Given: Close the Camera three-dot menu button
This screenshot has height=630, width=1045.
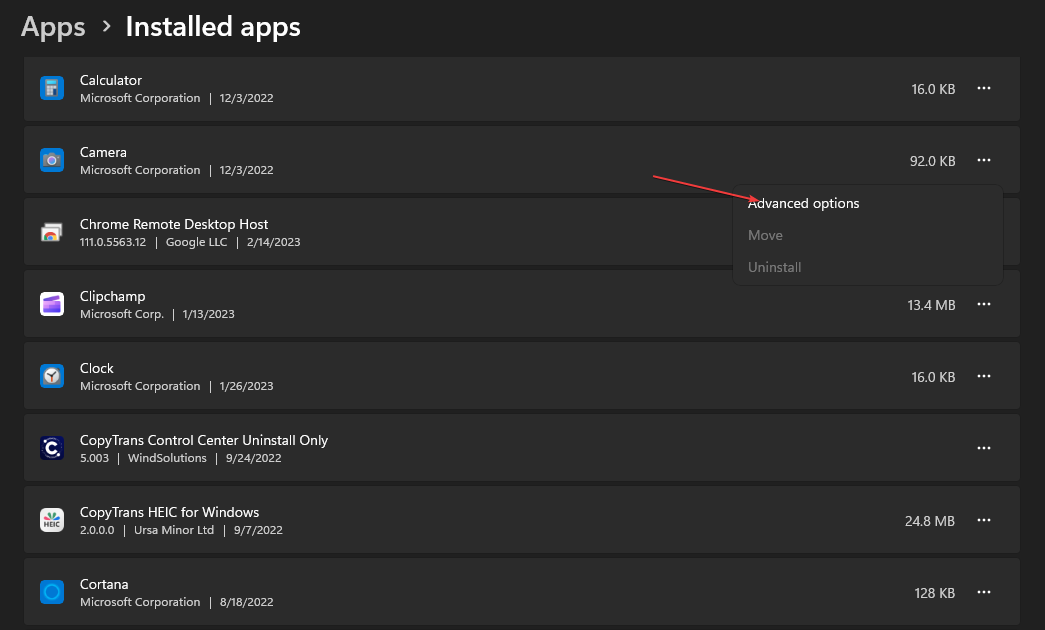Looking at the screenshot, I should pyautogui.click(x=984, y=160).
